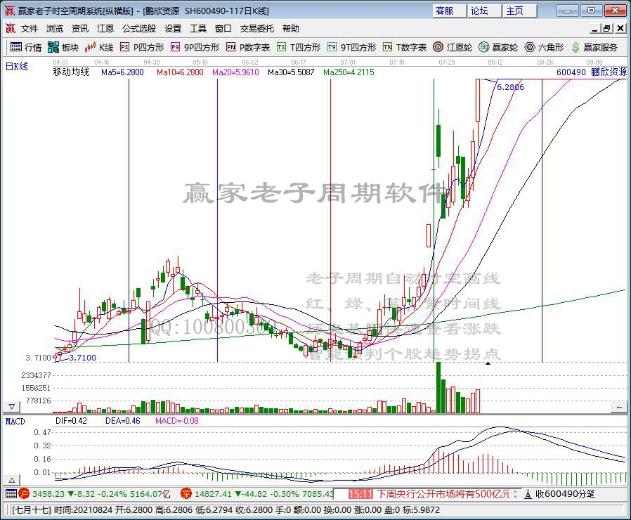Click the DIF=0.42 value
This screenshot has width=631, height=520.
coord(71,421)
